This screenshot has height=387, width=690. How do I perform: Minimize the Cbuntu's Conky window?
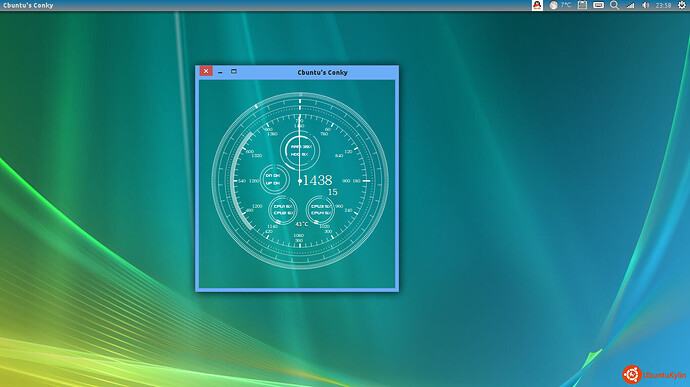pos(220,71)
